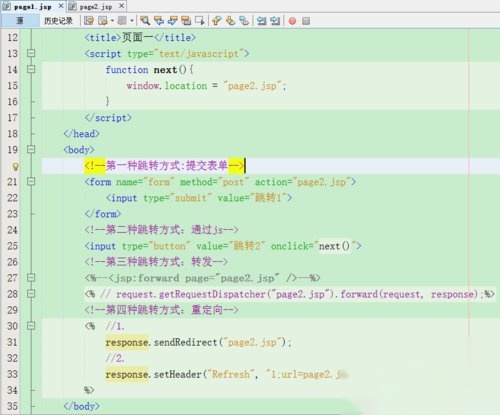Click line number 24 in the gutter
The height and width of the screenshot is (415, 500).
[x=12, y=230]
